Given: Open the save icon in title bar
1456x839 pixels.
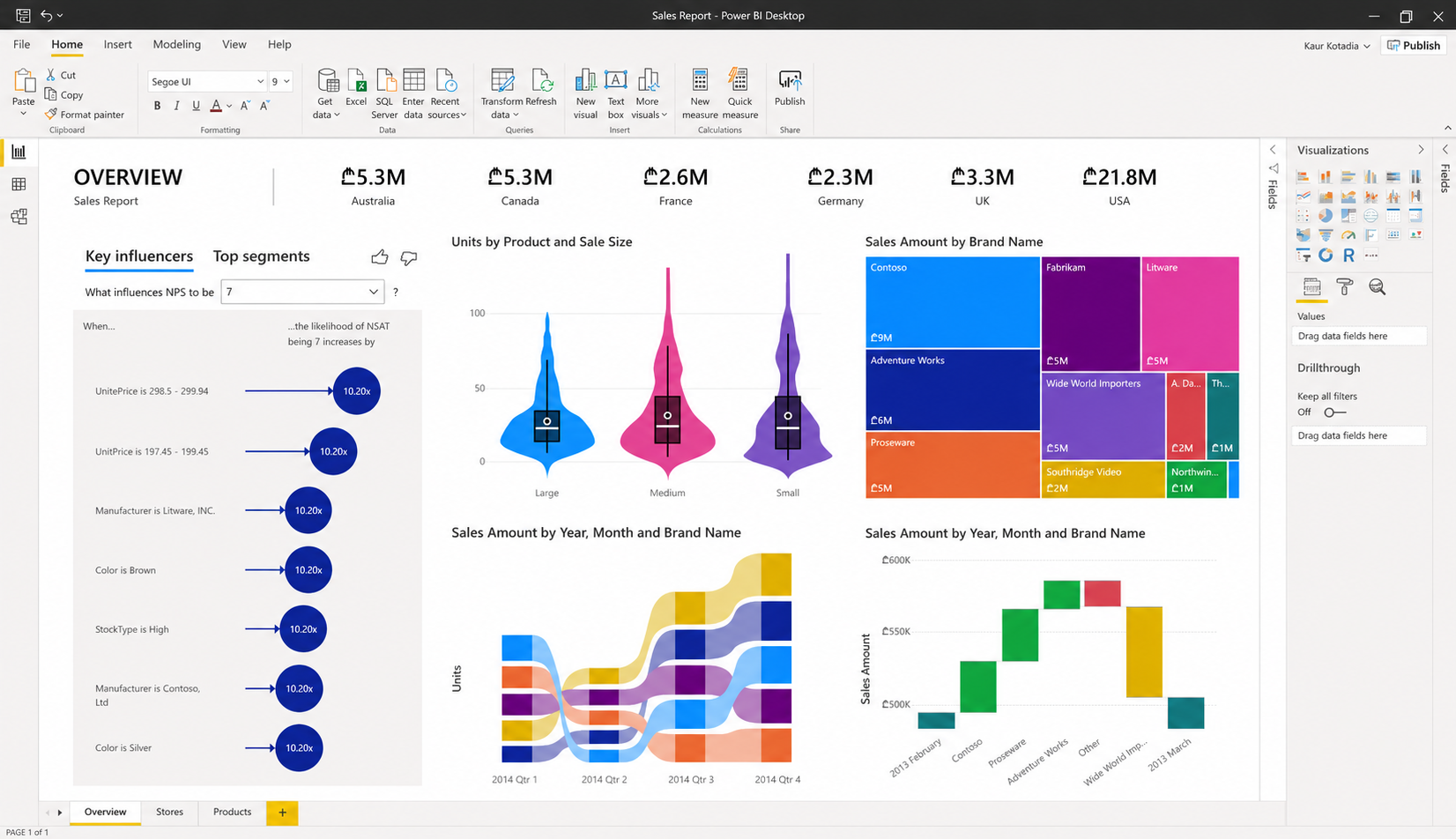Looking at the screenshot, I should click(x=23, y=15).
